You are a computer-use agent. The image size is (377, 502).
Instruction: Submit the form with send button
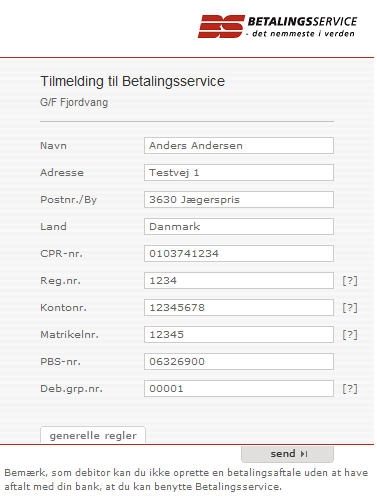coord(287,454)
